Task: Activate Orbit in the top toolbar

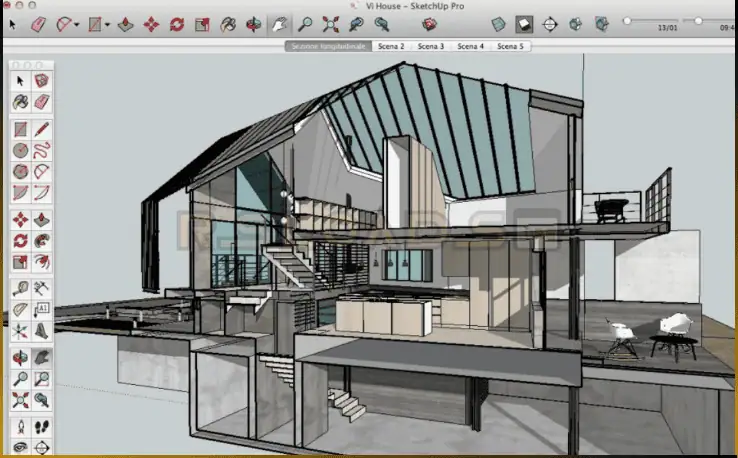Action: coord(253,24)
